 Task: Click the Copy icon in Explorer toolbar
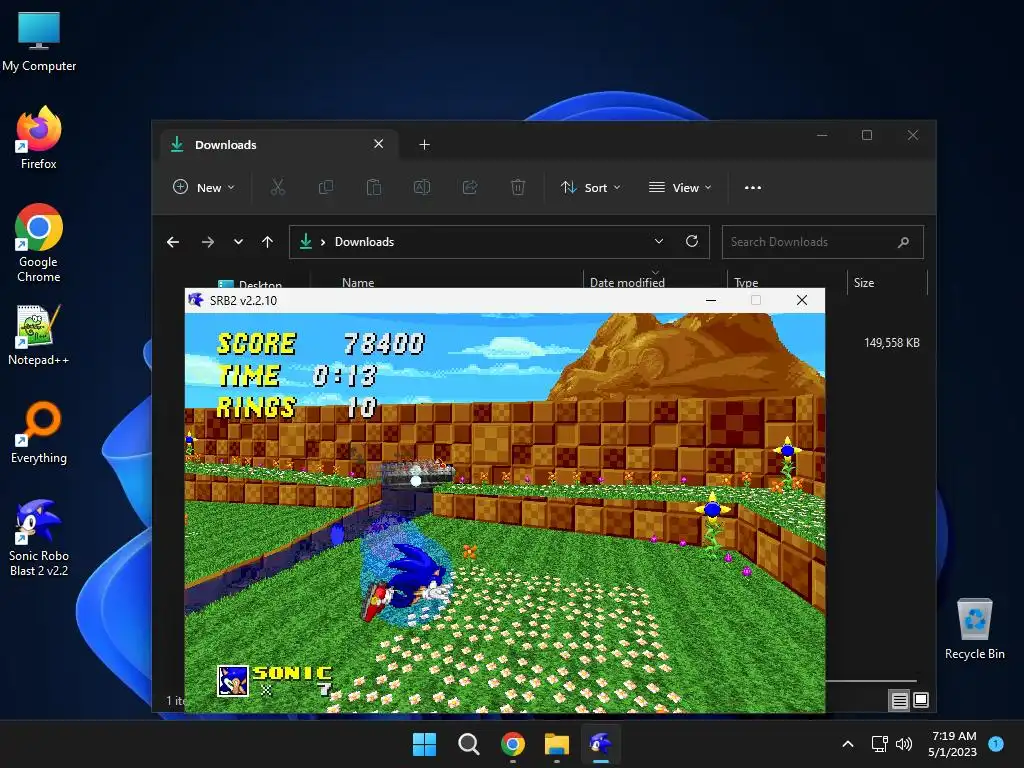[325, 187]
